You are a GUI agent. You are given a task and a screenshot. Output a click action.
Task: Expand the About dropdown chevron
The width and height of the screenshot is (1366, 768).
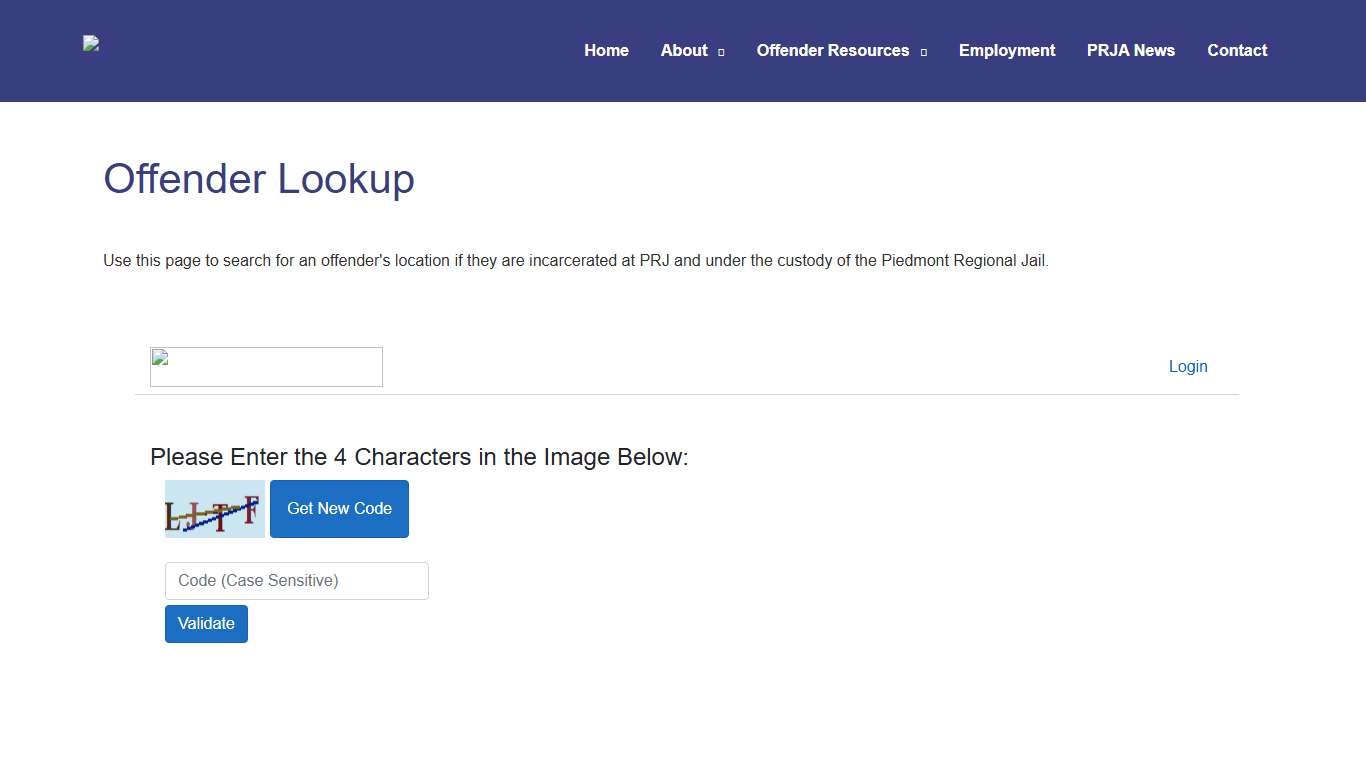point(721,51)
